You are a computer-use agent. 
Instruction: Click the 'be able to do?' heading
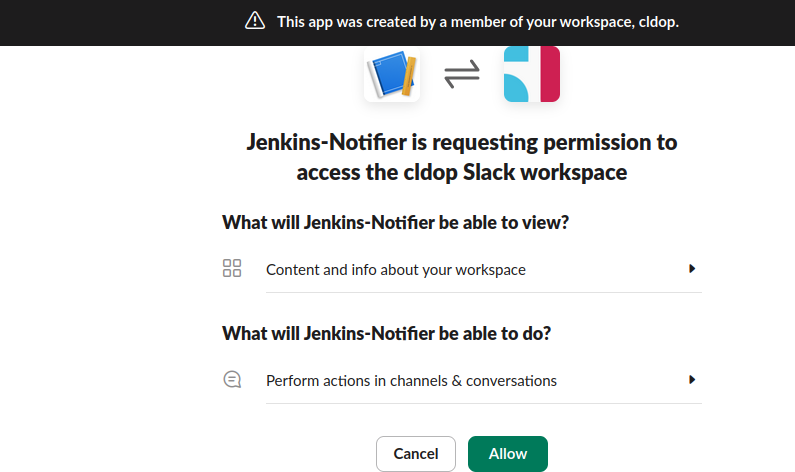pos(386,334)
